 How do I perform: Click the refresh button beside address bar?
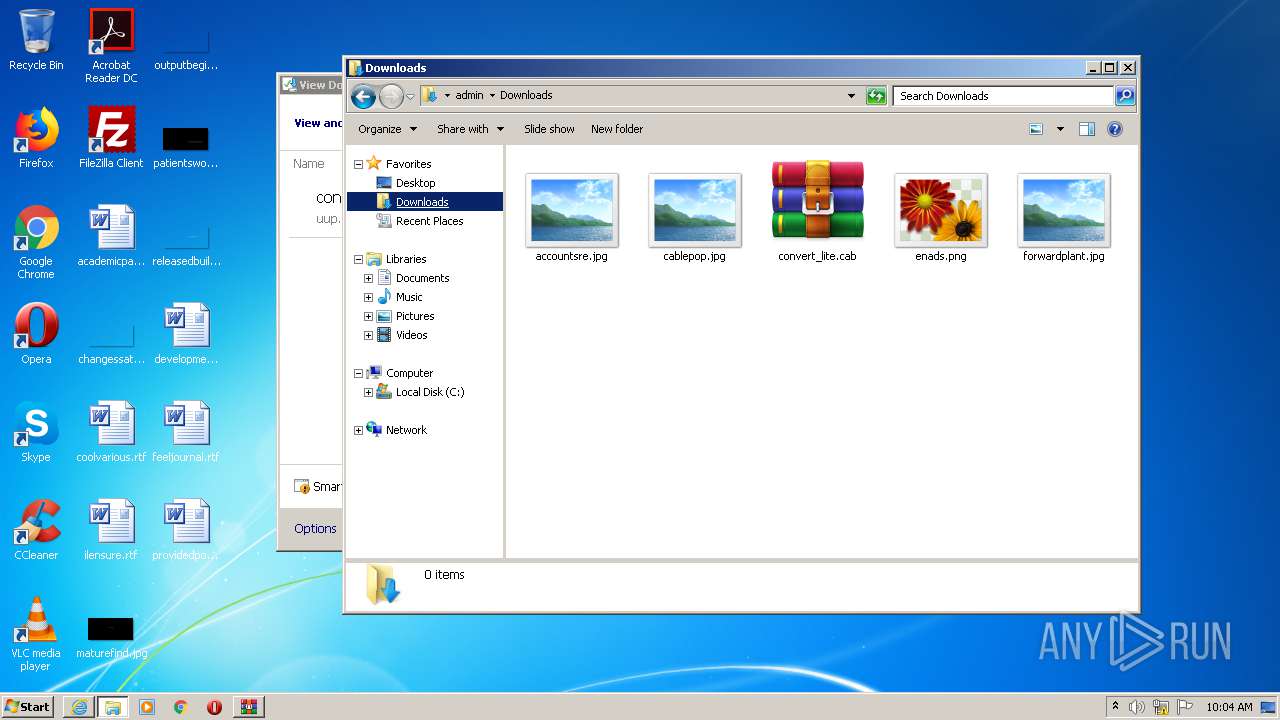click(x=876, y=96)
